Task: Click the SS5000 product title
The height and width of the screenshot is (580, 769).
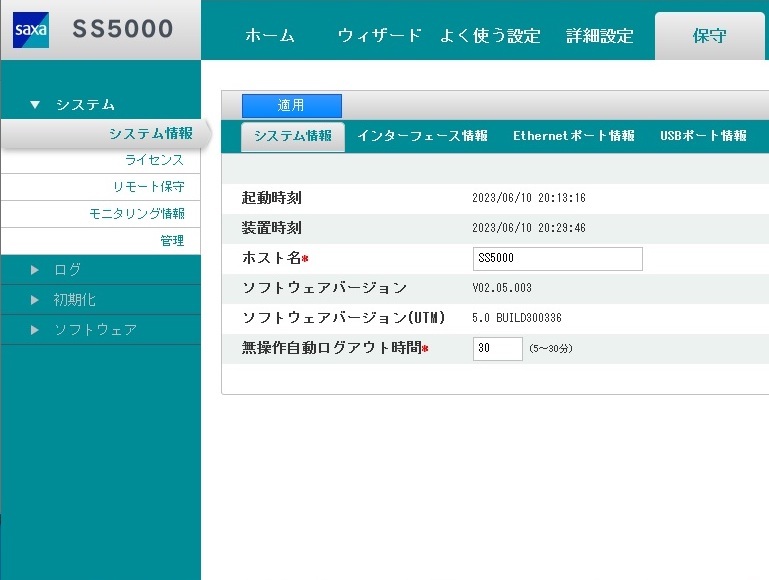Action: pyautogui.click(x=123, y=28)
